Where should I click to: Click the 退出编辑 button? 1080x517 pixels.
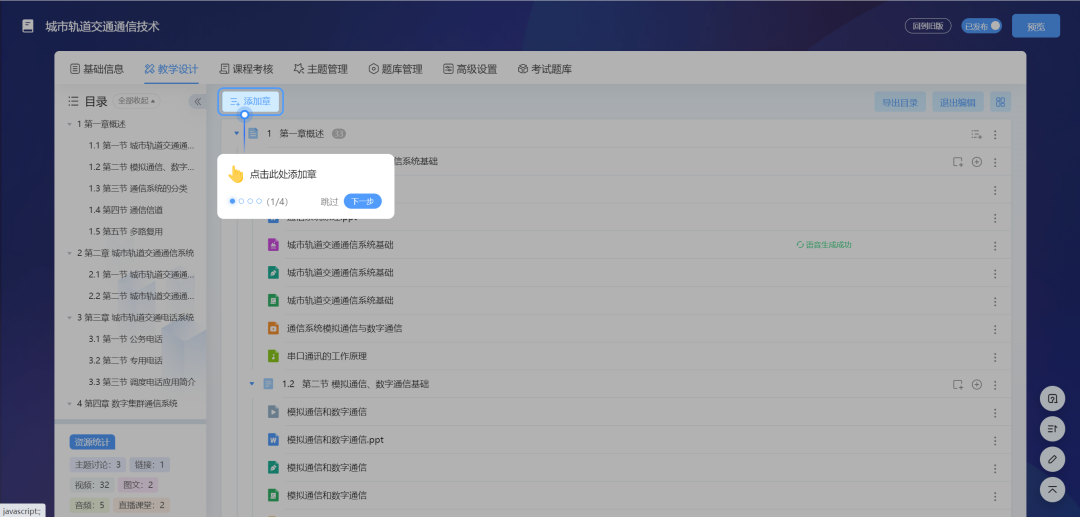coord(958,103)
